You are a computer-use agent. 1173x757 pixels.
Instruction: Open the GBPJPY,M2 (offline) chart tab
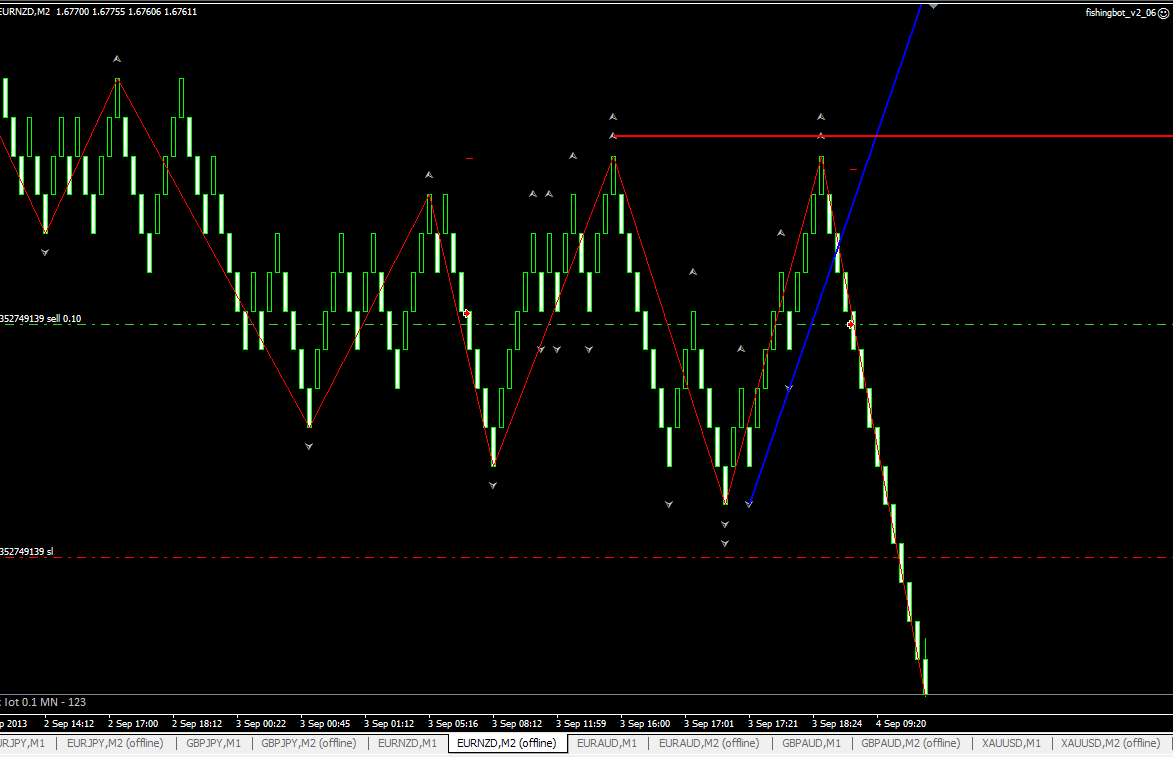pyautogui.click(x=308, y=743)
